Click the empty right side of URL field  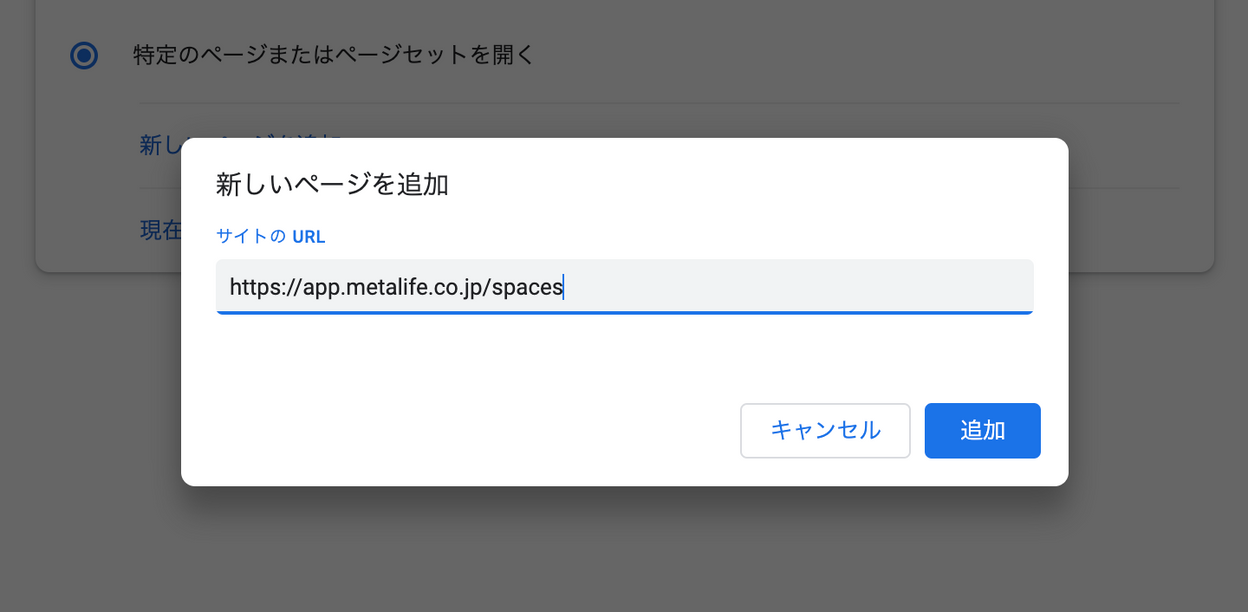[x=800, y=287]
